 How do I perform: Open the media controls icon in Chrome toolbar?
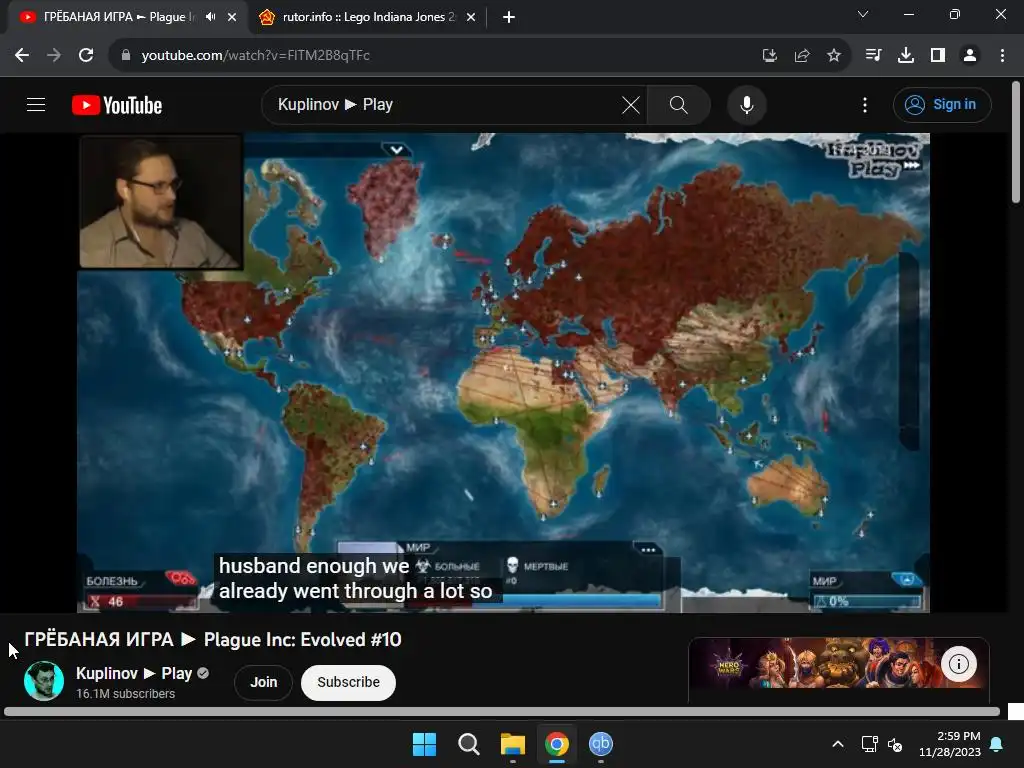[x=873, y=56]
